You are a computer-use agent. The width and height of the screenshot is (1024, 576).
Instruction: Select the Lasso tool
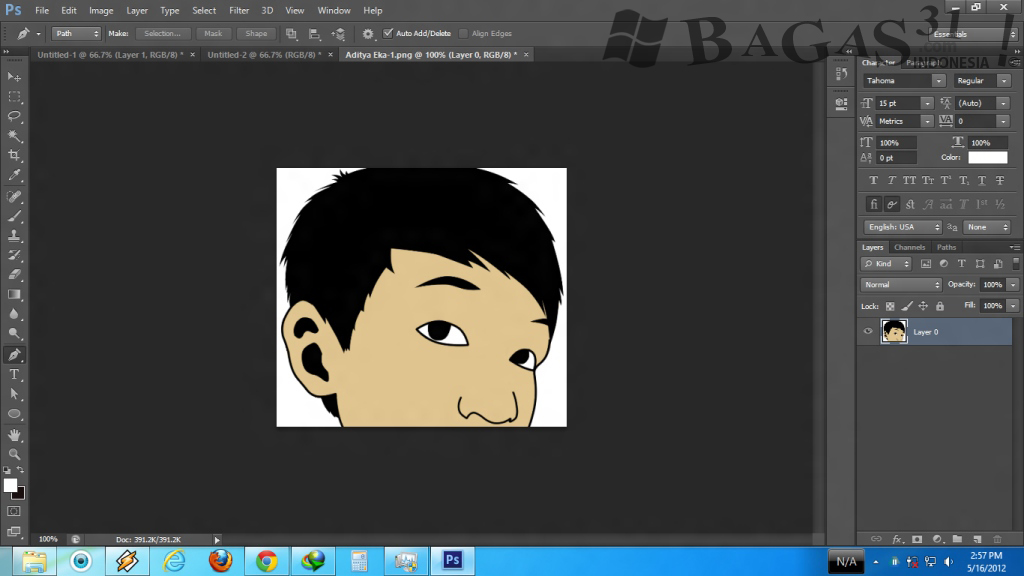coord(14,116)
